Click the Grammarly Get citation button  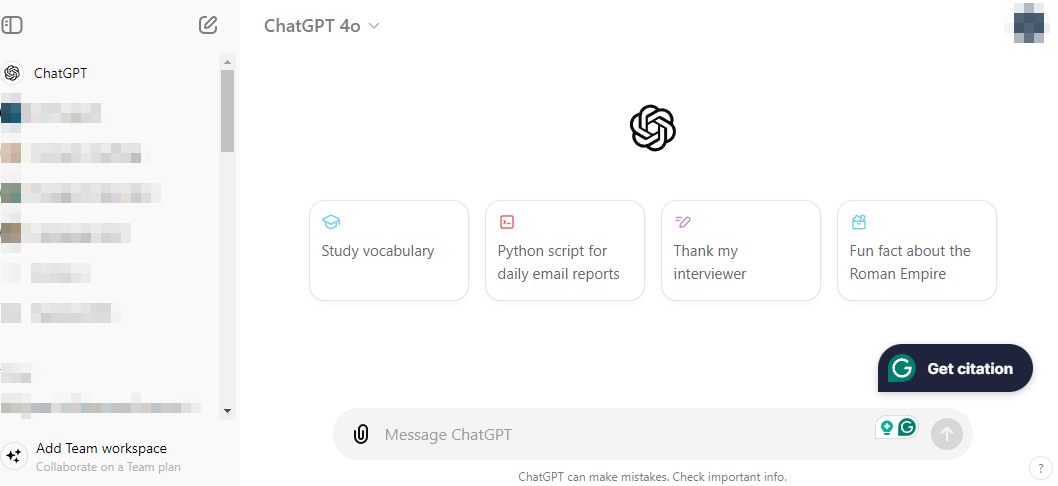(955, 368)
